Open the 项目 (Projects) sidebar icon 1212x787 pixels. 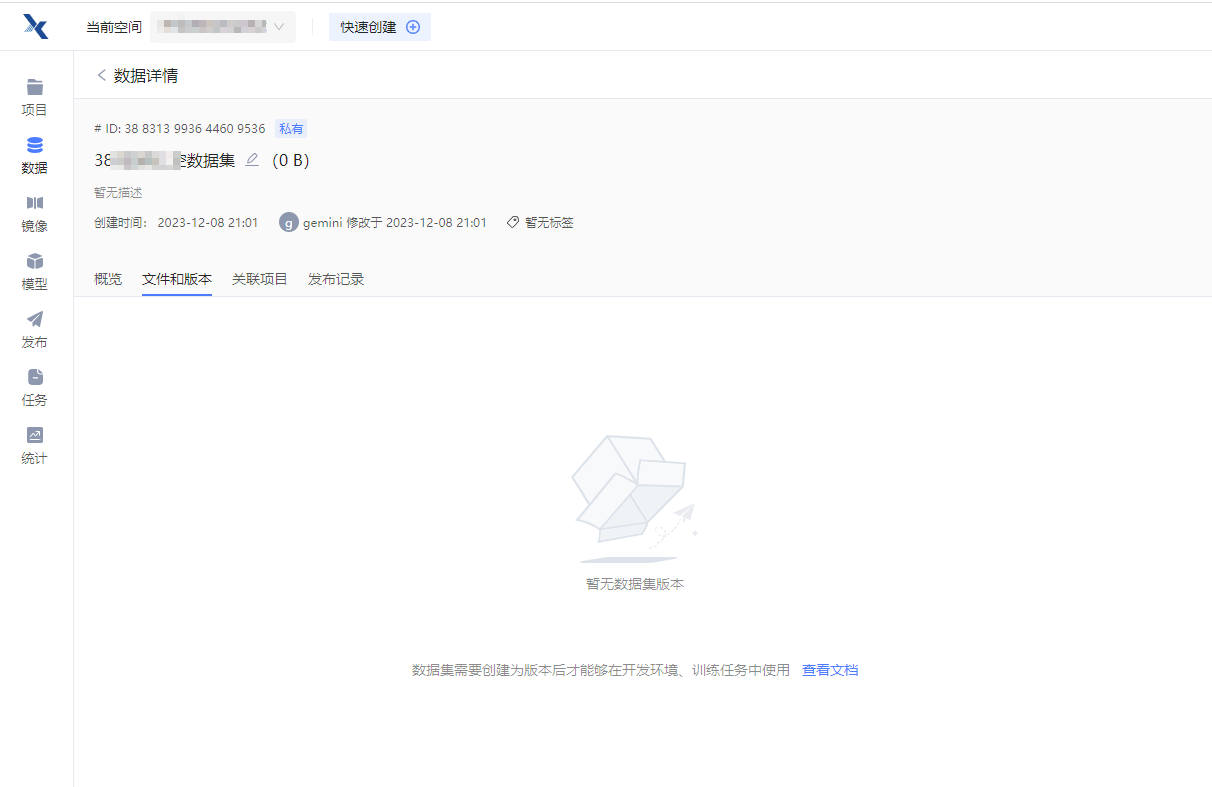[35, 88]
